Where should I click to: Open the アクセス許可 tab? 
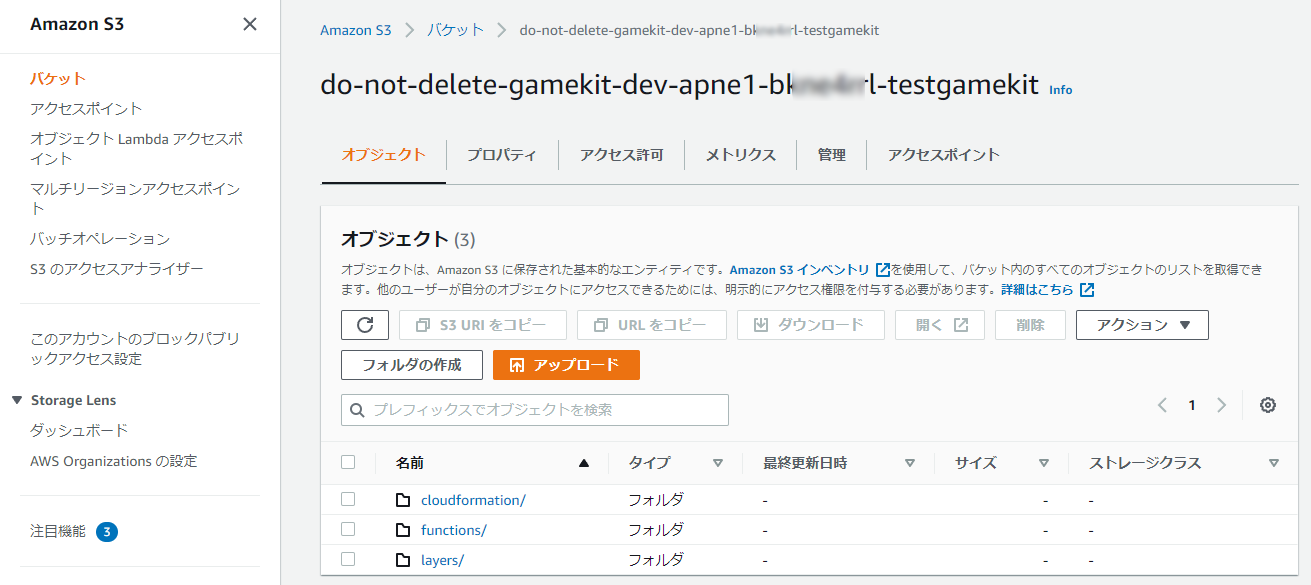click(x=621, y=155)
